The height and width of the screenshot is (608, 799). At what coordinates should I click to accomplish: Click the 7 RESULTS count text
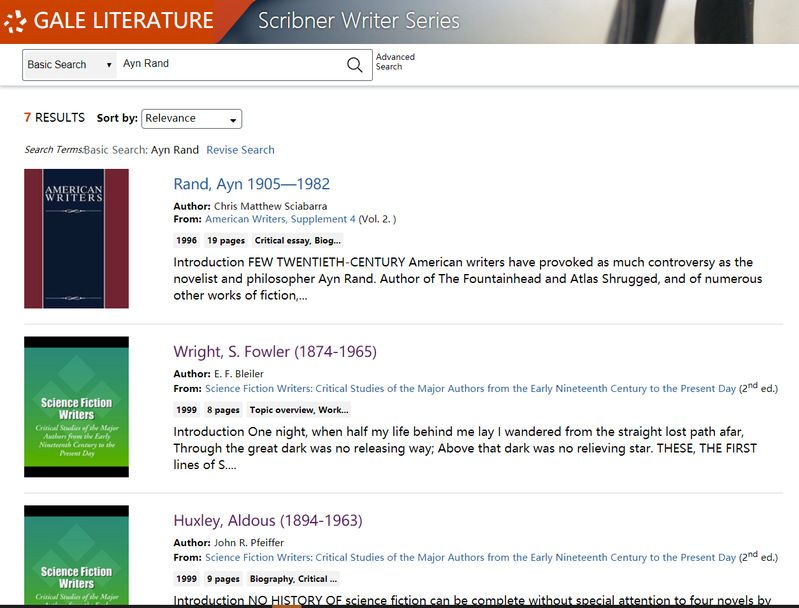click(x=55, y=118)
